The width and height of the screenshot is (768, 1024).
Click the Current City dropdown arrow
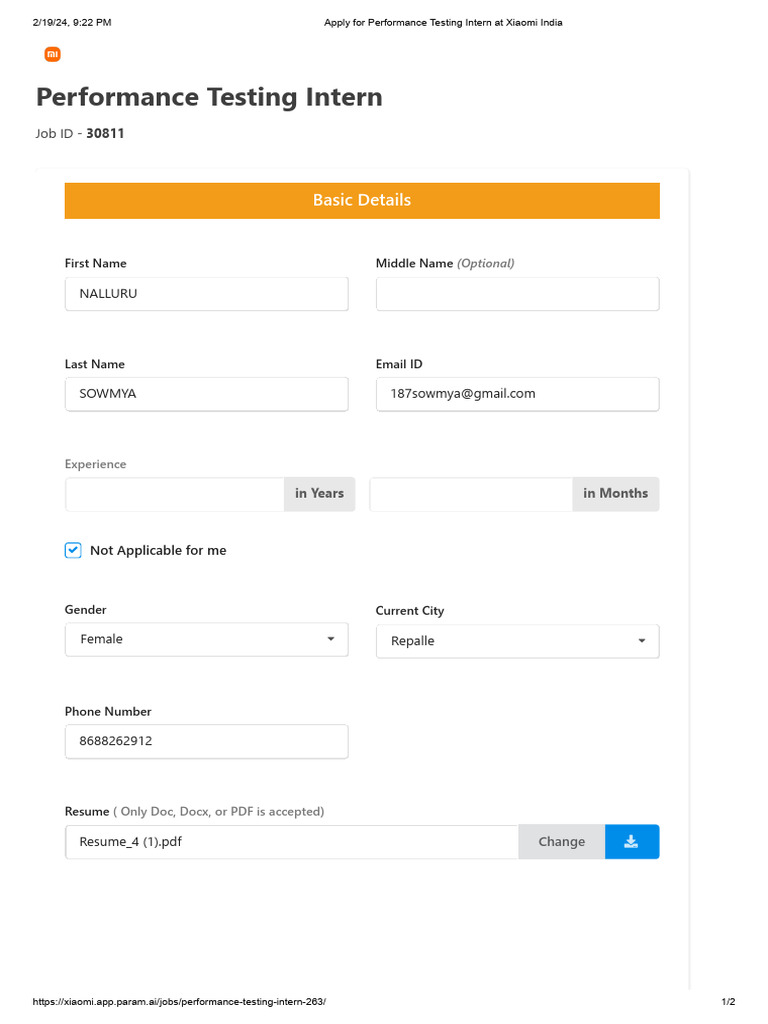(x=642, y=641)
